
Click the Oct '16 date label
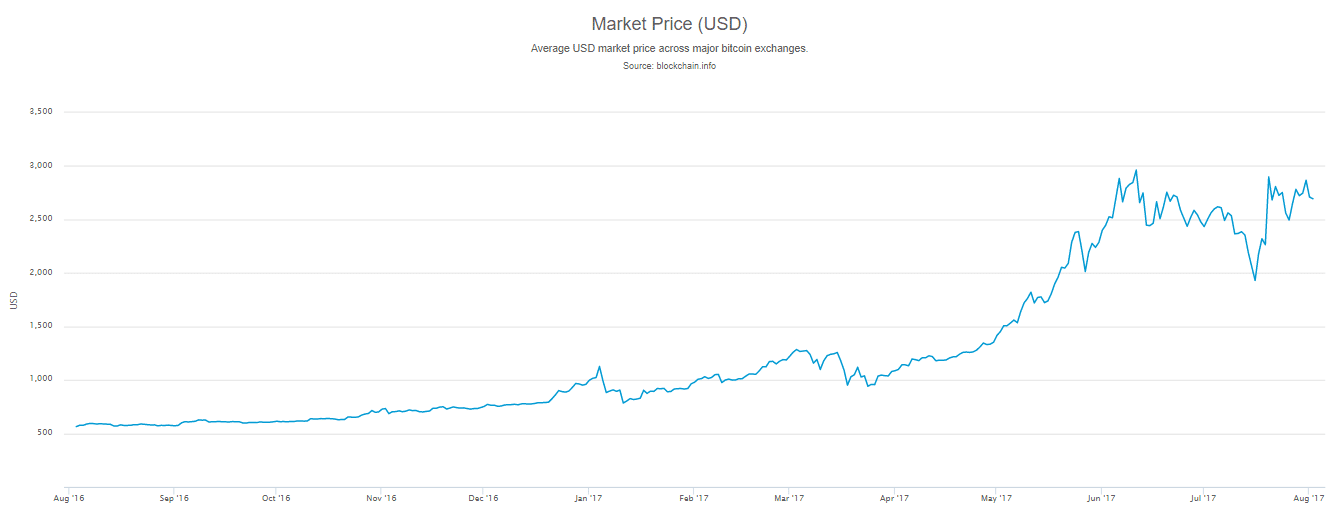tap(276, 497)
